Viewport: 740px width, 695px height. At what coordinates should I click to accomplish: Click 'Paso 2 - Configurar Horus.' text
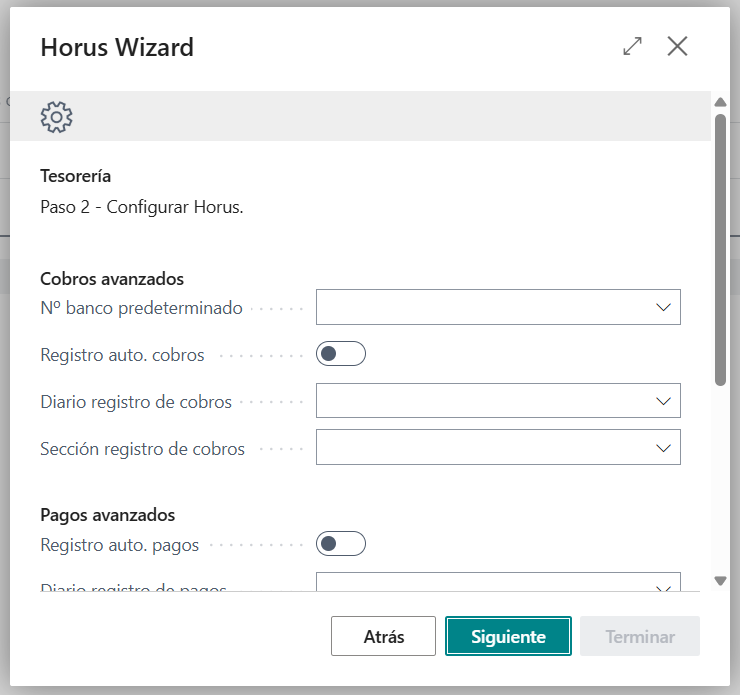(142, 207)
